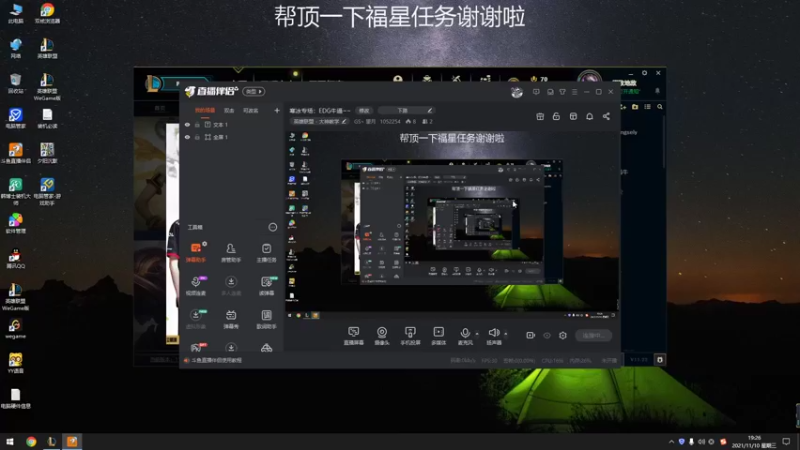Add a new scene with plus button

(277, 110)
